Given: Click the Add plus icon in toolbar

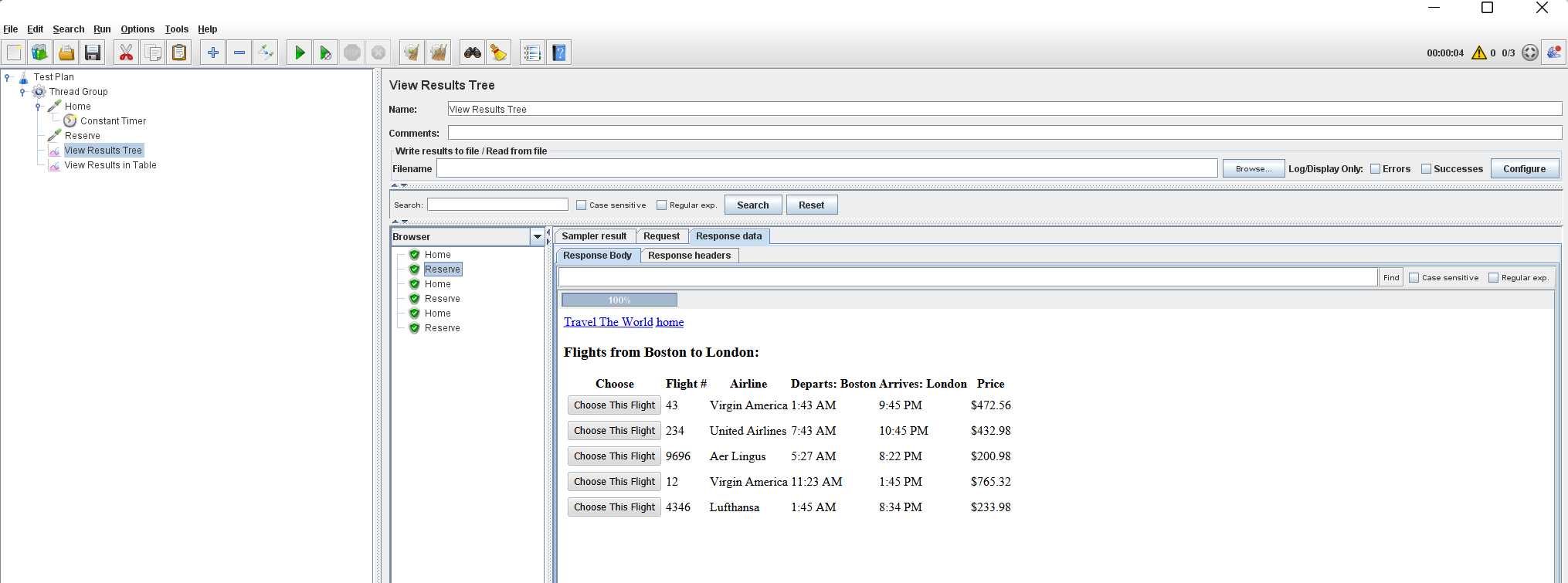Looking at the screenshot, I should pyautogui.click(x=213, y=53).
